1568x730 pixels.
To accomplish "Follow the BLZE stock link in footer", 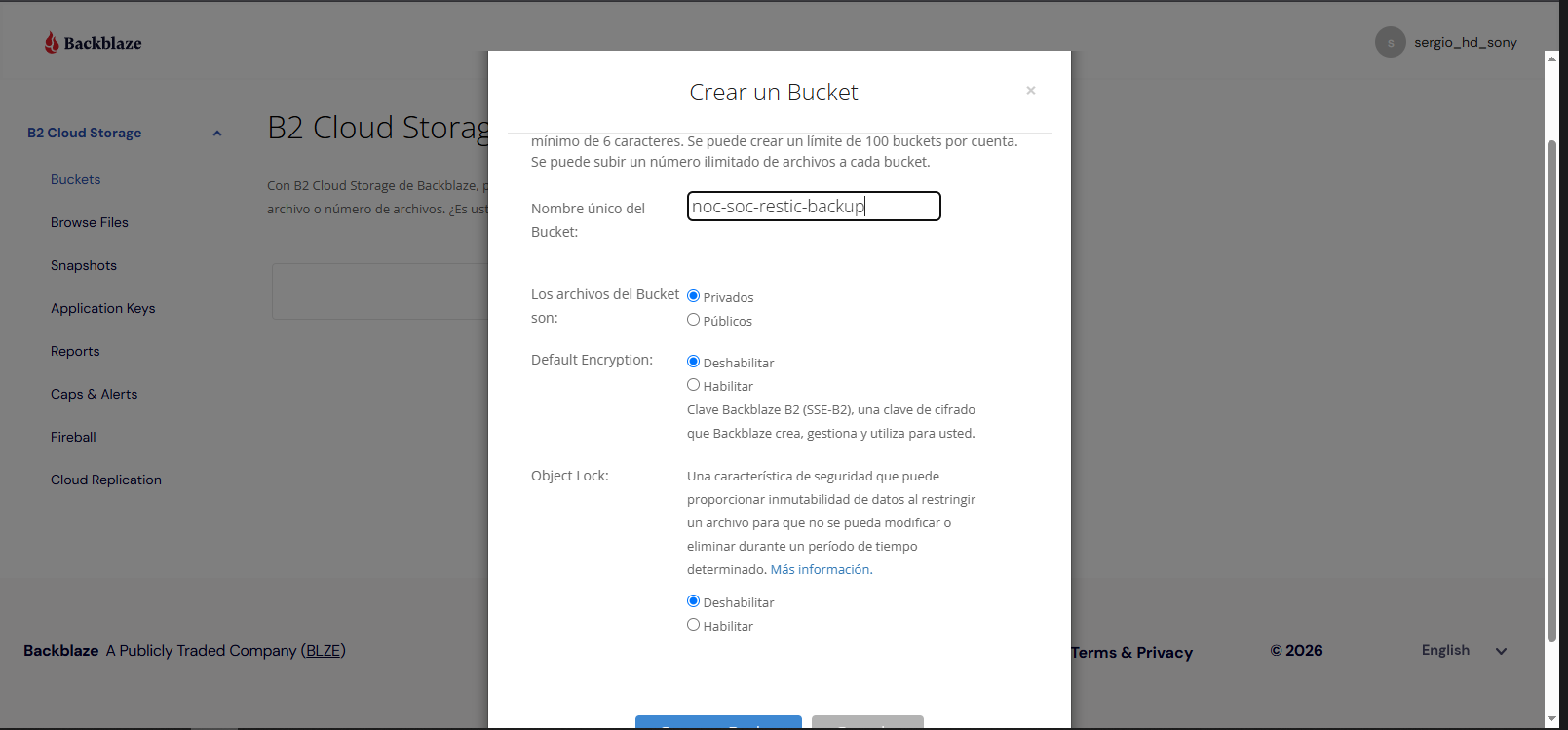I will click(324, 651).
